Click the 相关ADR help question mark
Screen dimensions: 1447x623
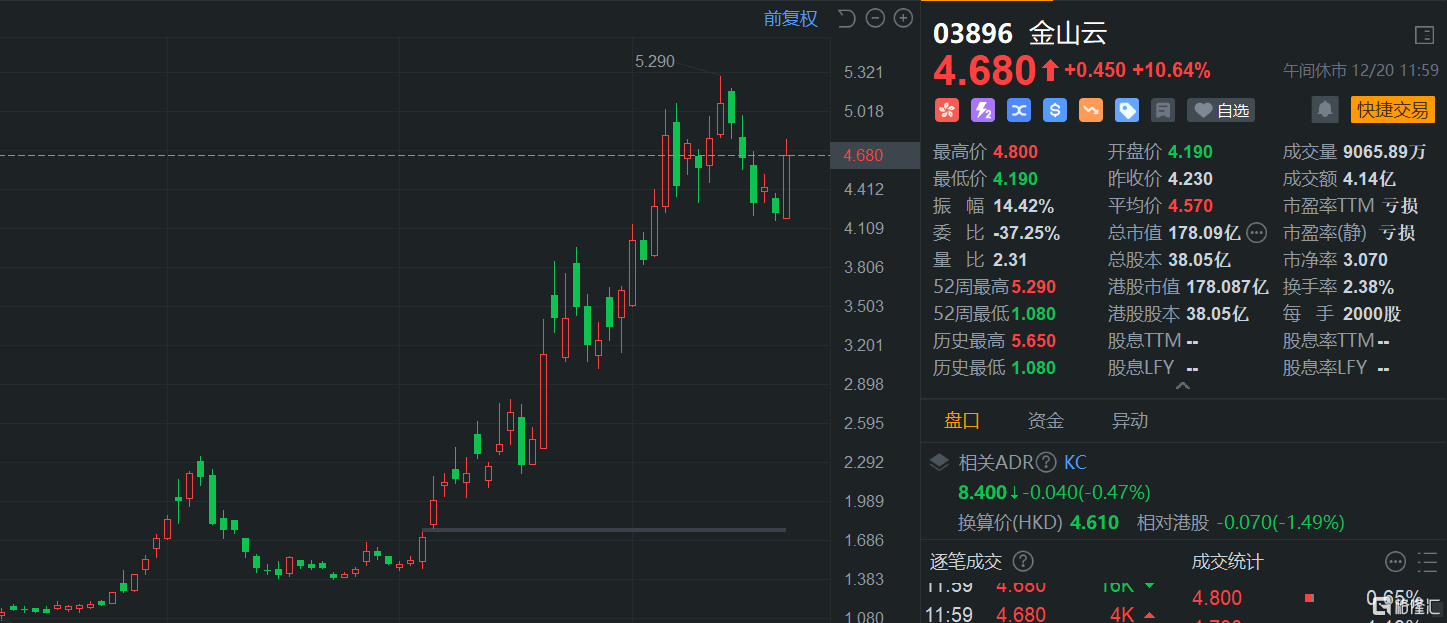point(1046,462)
